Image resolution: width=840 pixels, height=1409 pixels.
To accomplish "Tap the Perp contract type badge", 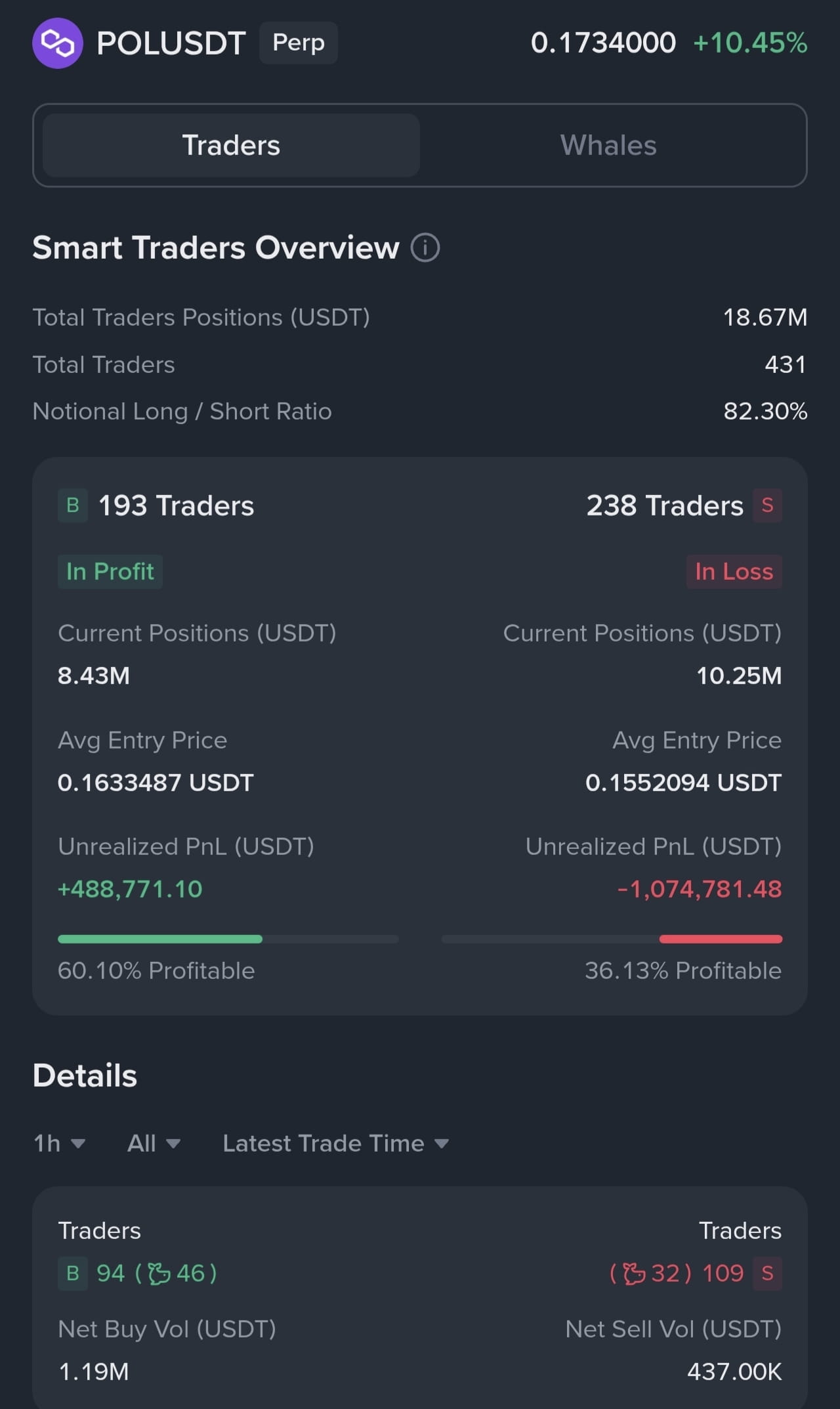I will (x=299, y=43).
